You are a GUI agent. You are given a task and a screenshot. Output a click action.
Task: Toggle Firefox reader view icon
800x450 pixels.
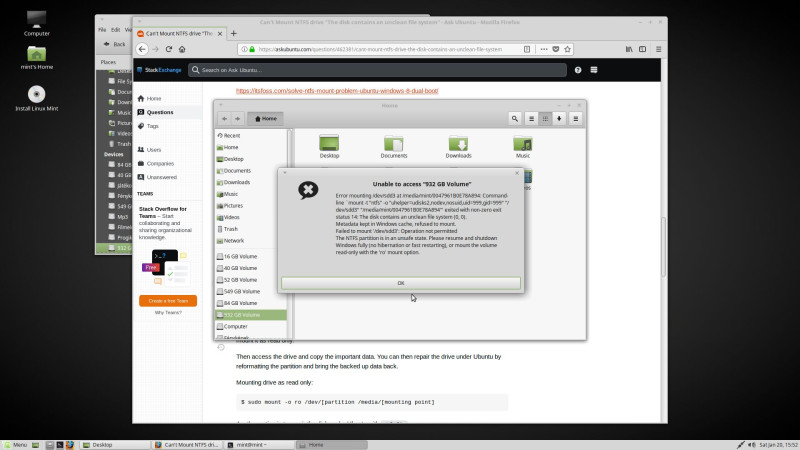click(527, 49)
